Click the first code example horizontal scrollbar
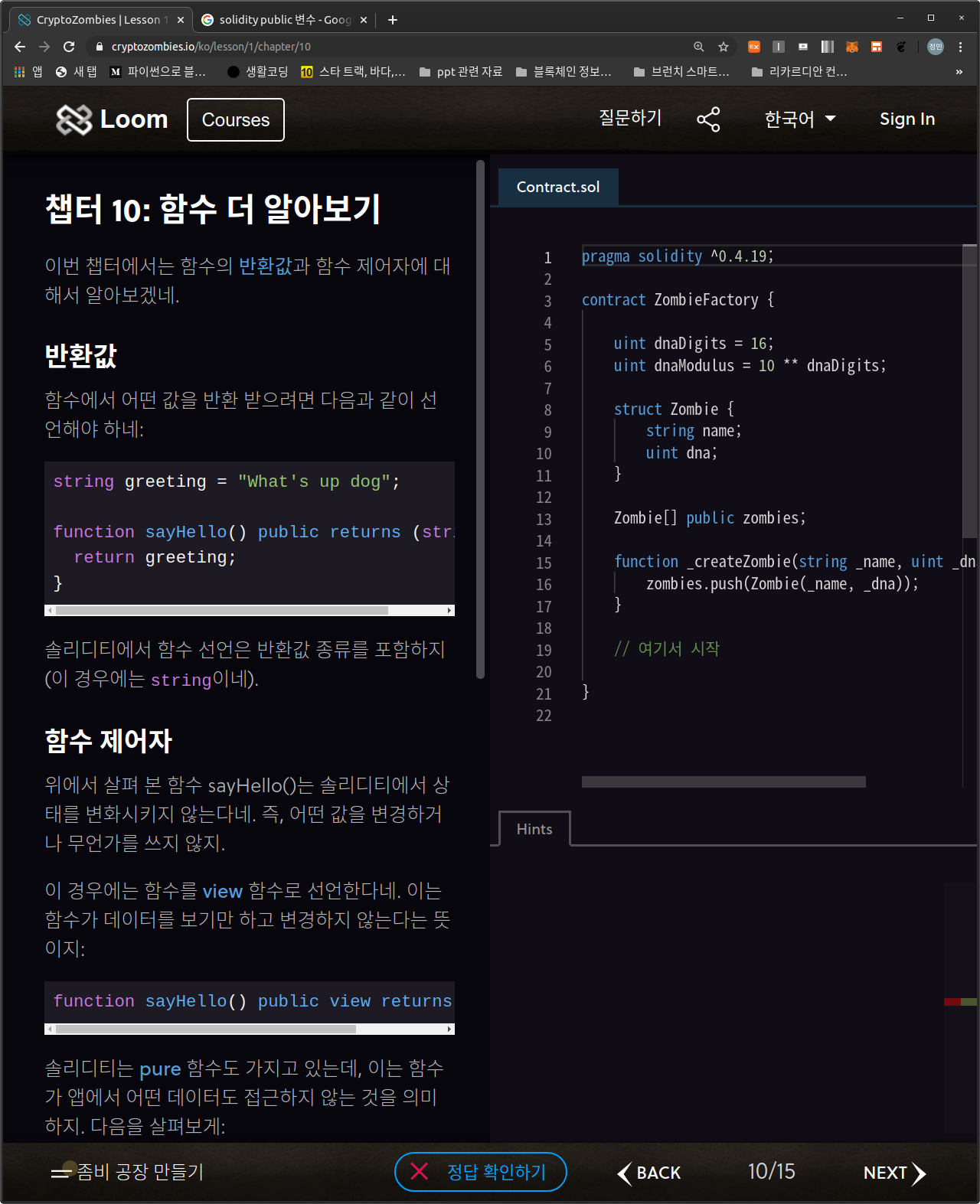This screenshot has height=1204, width=980. point(222,611)
